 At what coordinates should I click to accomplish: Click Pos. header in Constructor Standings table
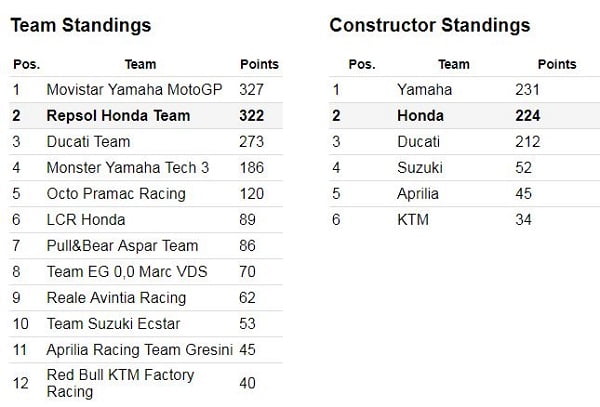(x=361, y=64)
